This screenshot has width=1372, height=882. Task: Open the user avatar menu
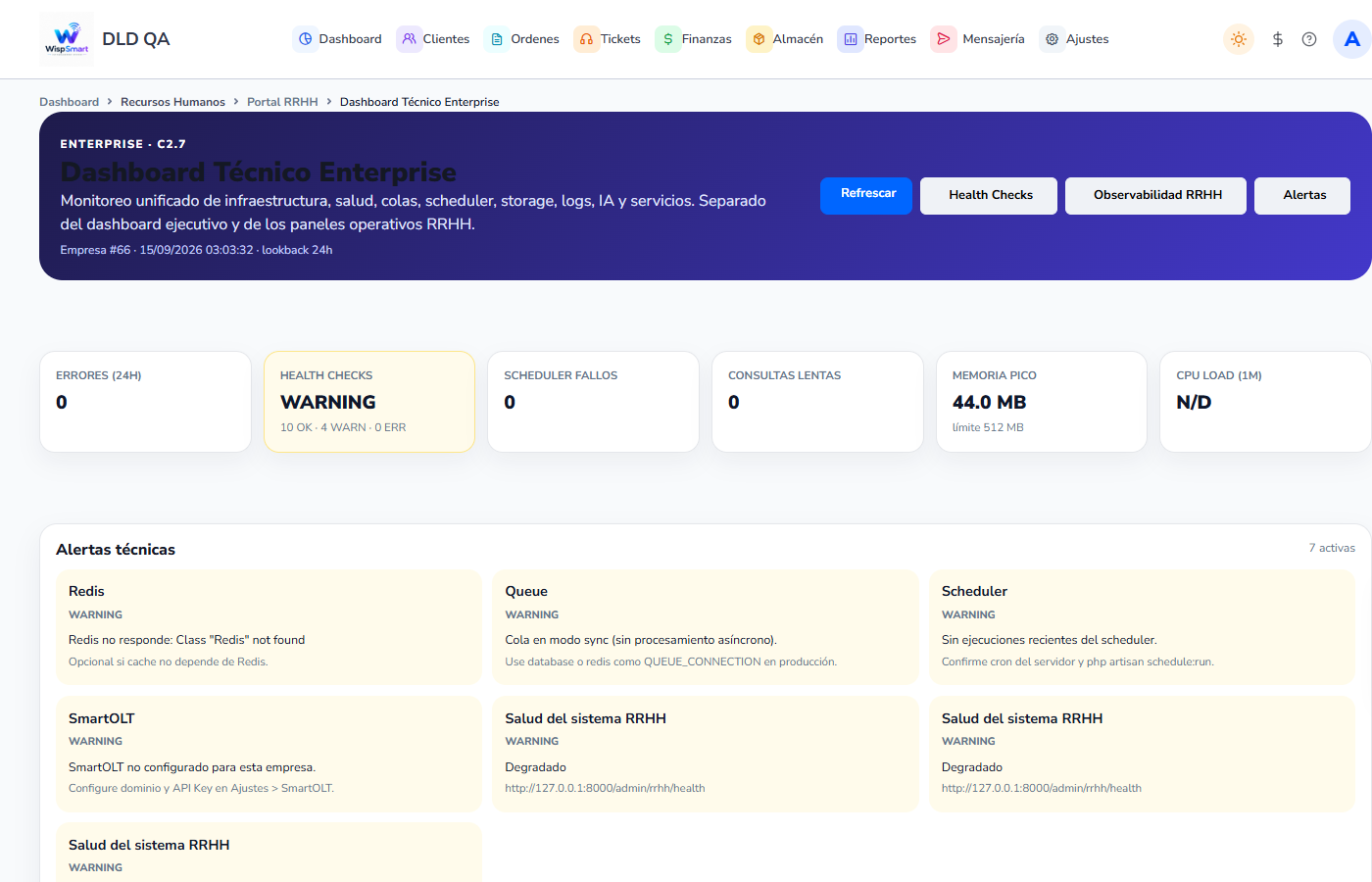pyautogui.click(x=1352, y=39)
